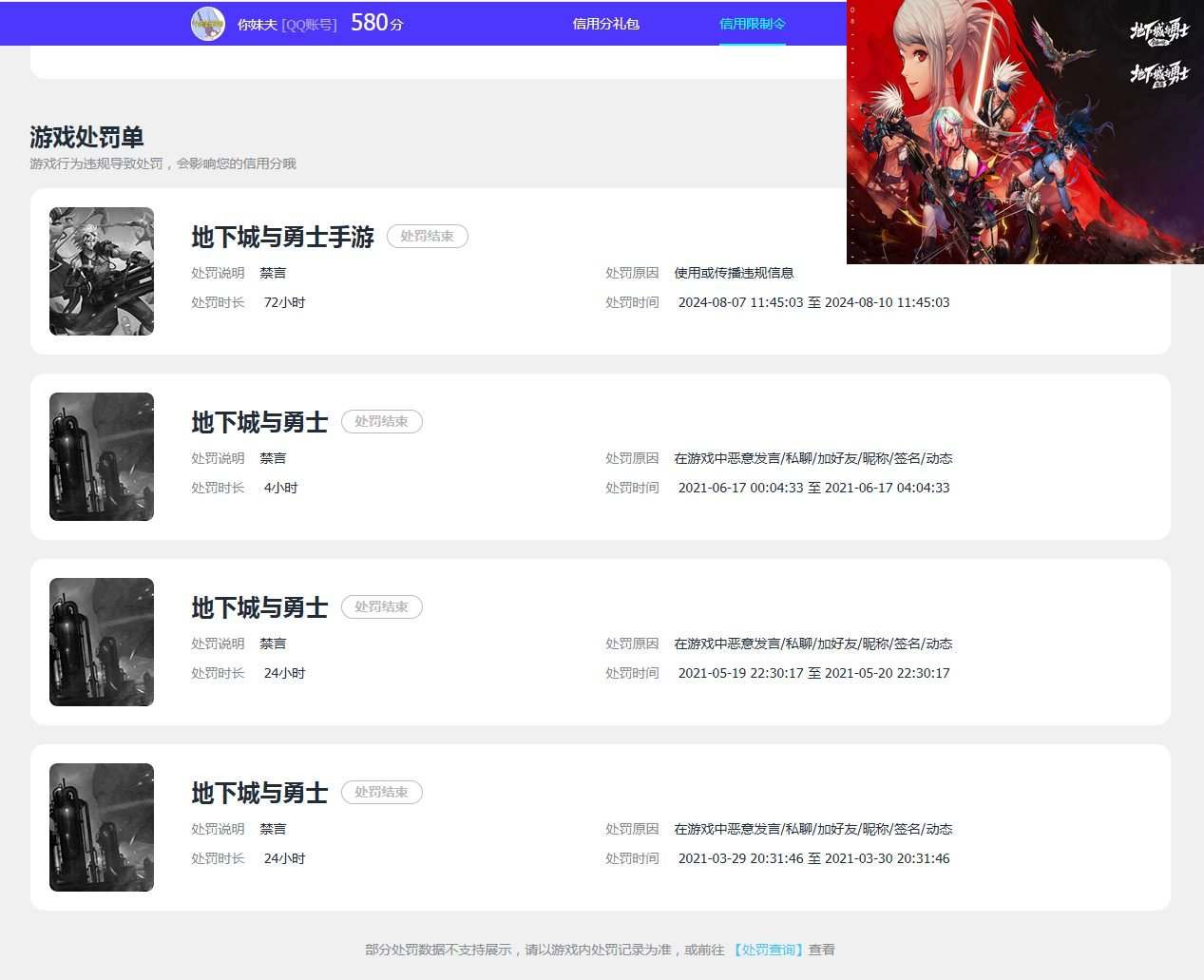The height and width of the screenshot is (980, 1204).
Task: Click 处罚结束 badge on the 2021-06-17 card
Action: coord(381,422)
